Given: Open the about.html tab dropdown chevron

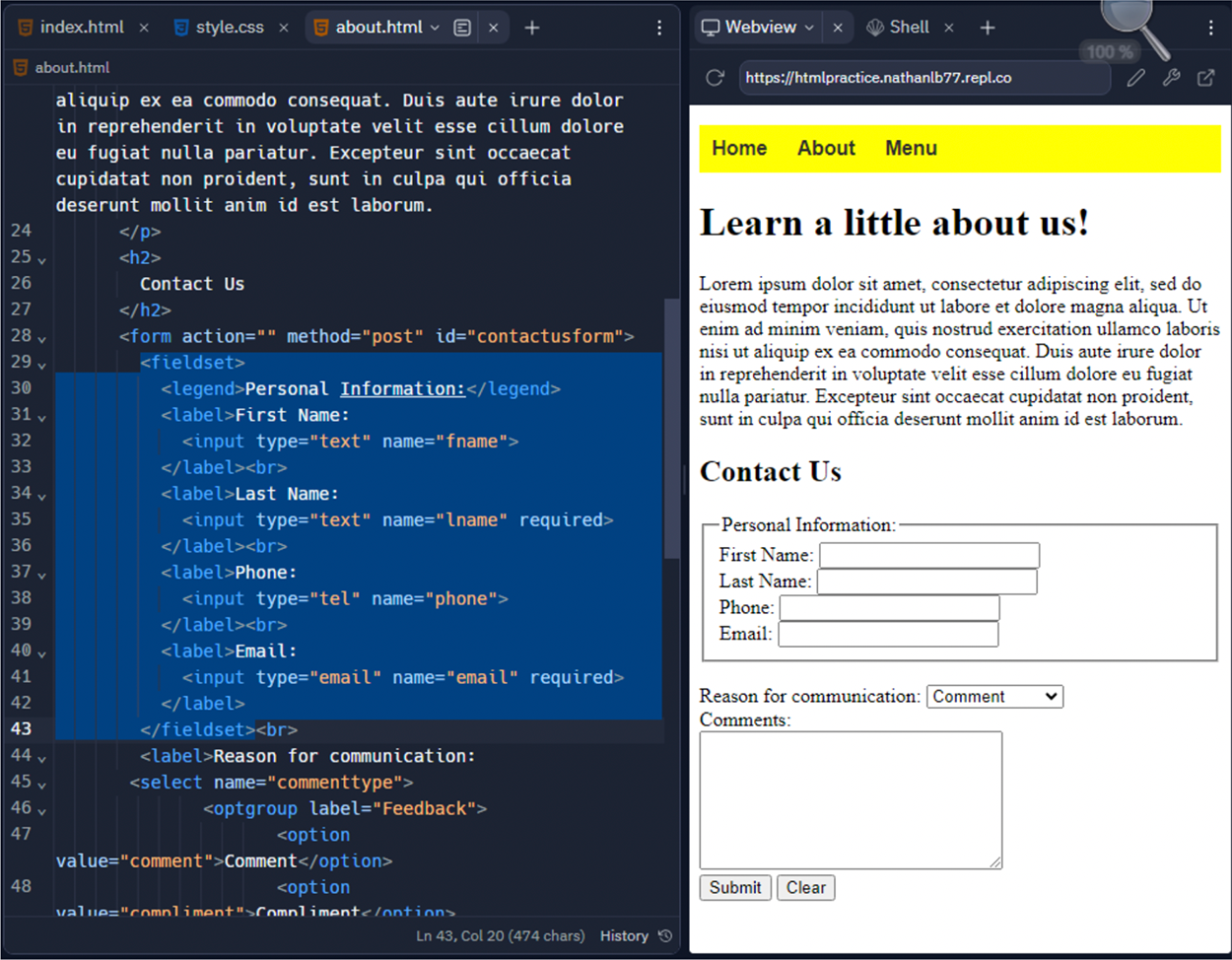Looking at the screenshot, I should [435, 28].
